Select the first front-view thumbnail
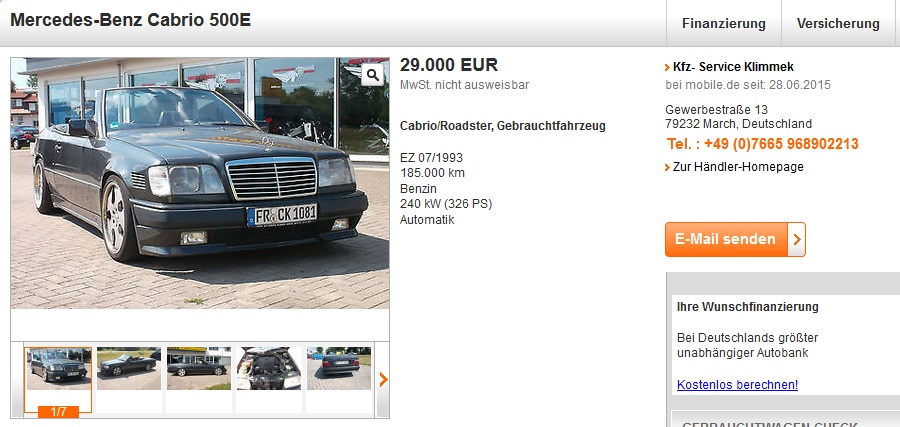900x427 pixels. 58,368
